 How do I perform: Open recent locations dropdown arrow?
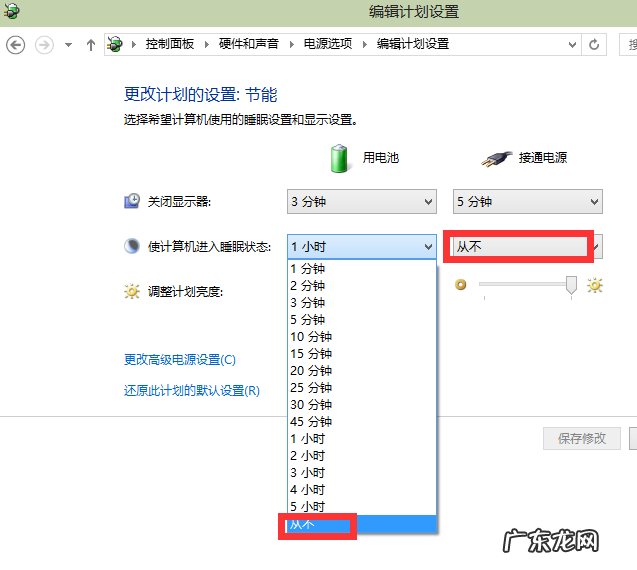68,45
